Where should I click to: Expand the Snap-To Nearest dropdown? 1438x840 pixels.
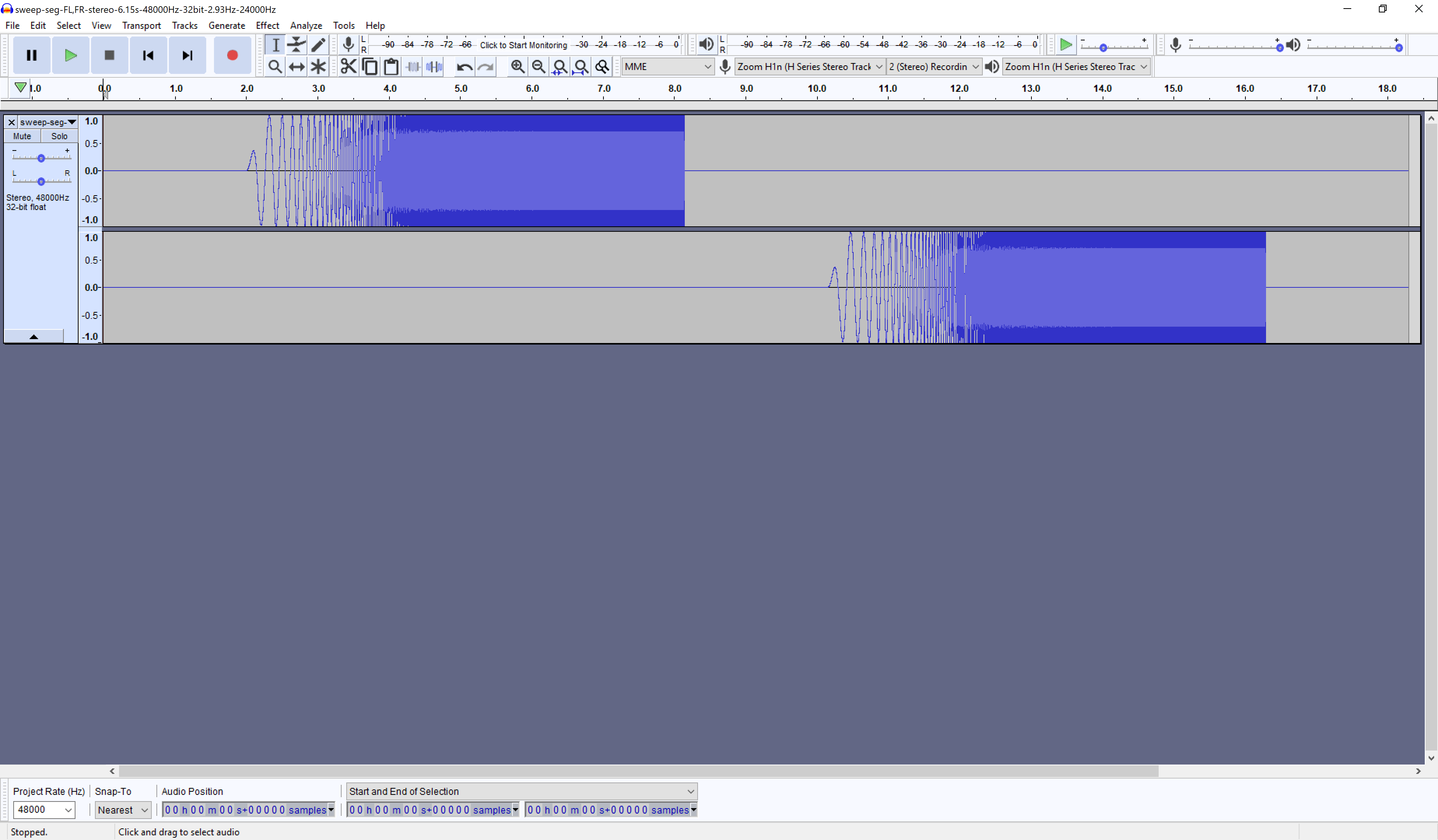click(x=122, y=809)
